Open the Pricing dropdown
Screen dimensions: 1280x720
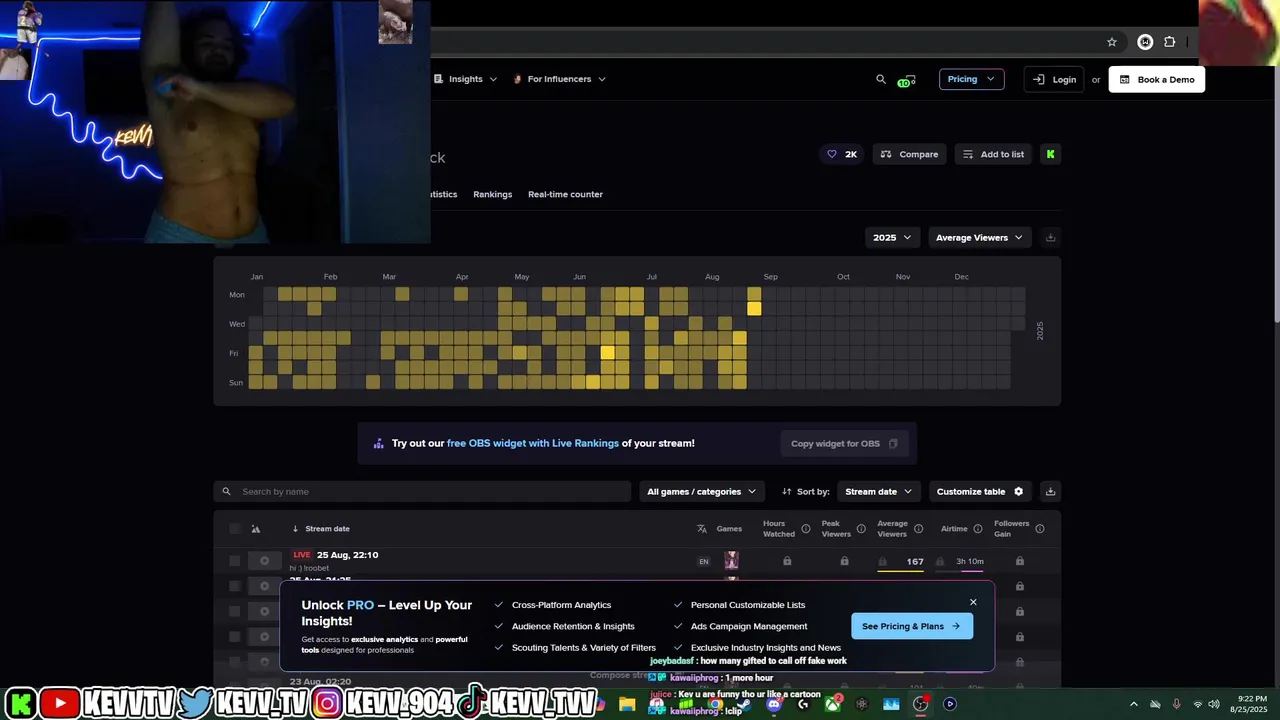click(971, 79)
